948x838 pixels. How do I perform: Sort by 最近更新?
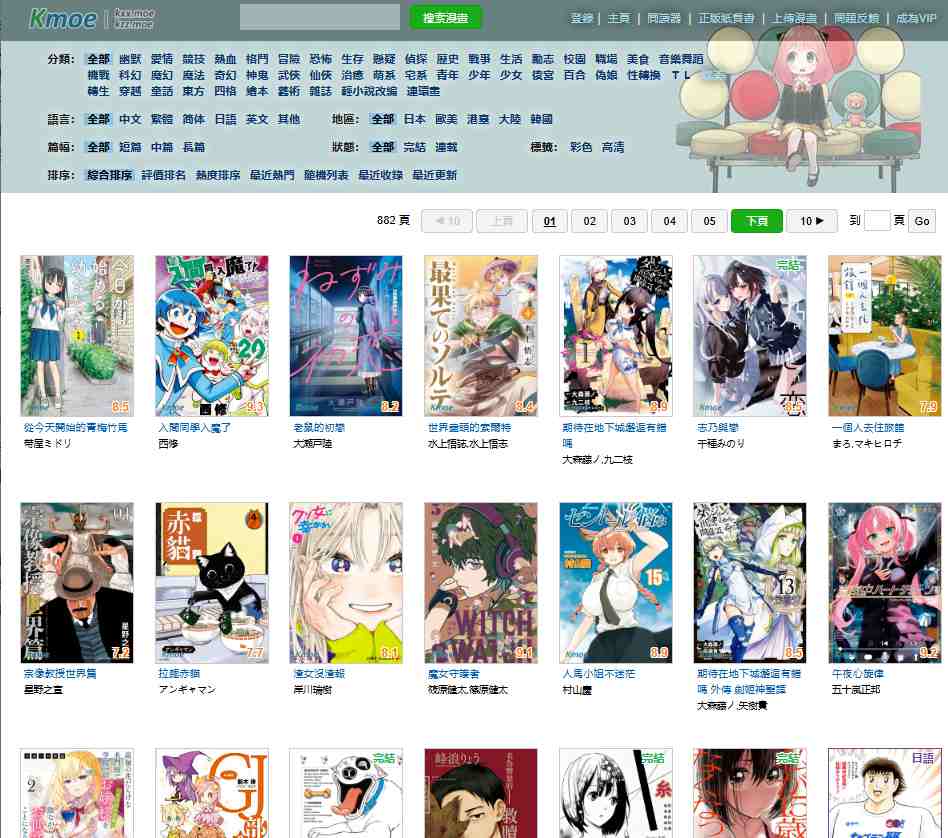click(x=434, y=175)
